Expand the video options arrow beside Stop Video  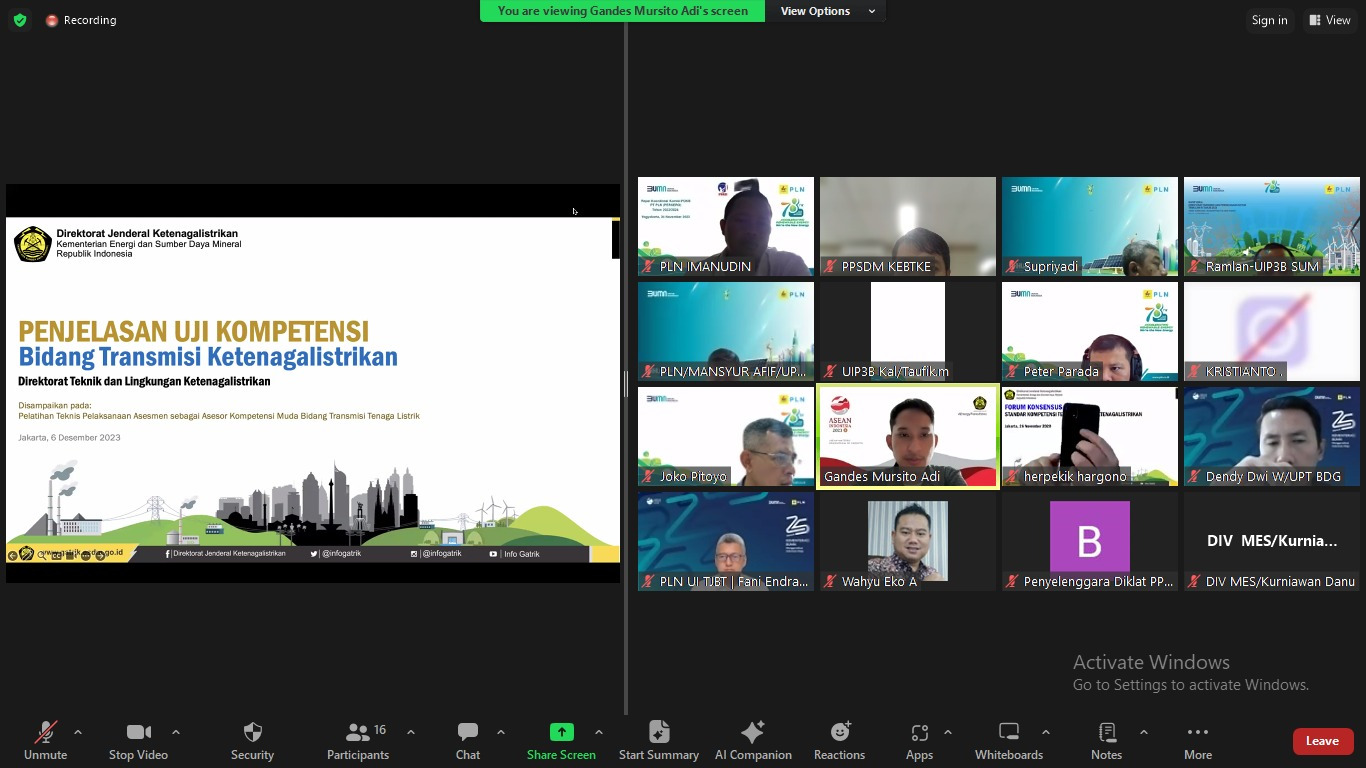(176, 732)
